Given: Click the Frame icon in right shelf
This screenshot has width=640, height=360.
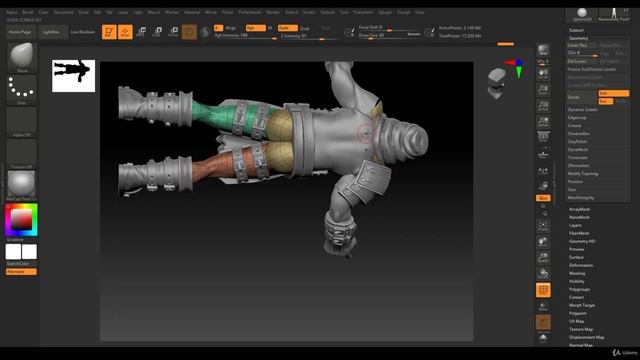Looking at the screenshot, I should coord(543,226).
